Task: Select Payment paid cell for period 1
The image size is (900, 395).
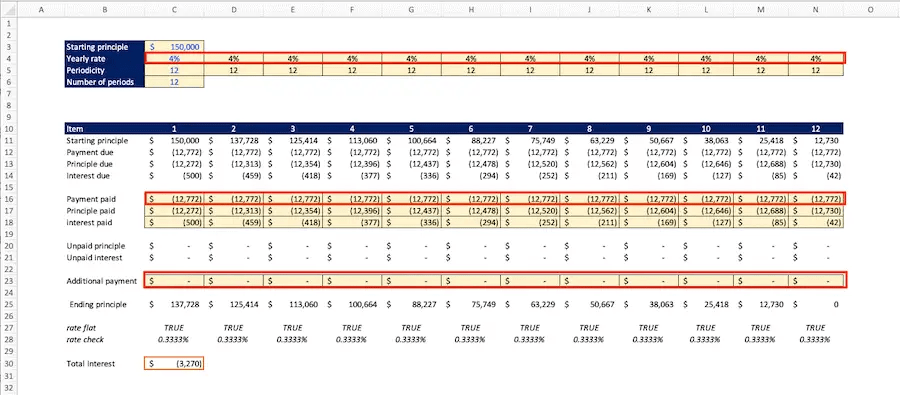Action: (174, 199)
